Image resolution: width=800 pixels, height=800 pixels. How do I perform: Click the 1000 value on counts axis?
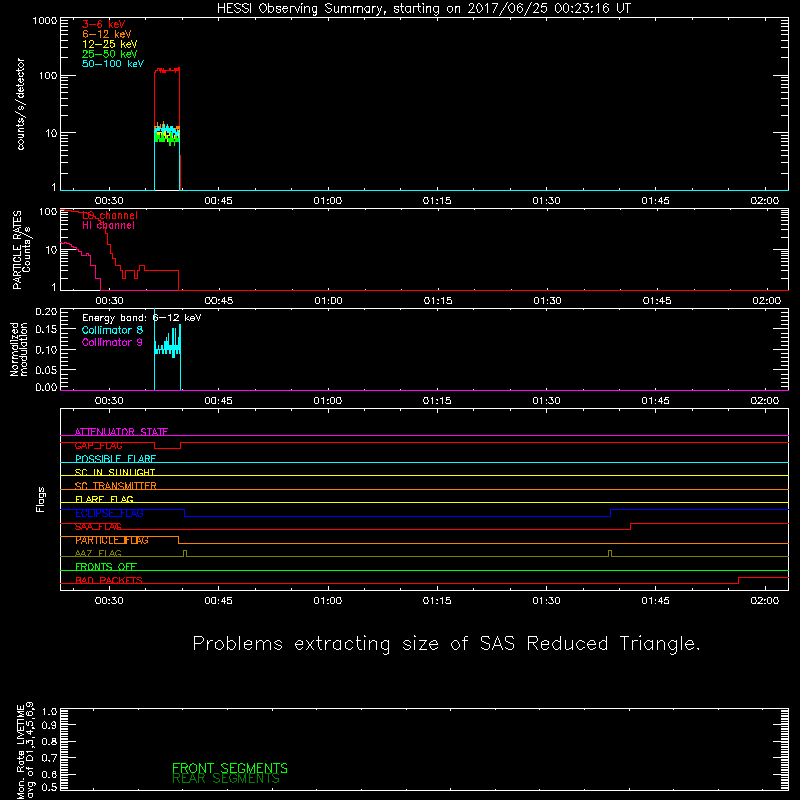(x=45, y=21)
